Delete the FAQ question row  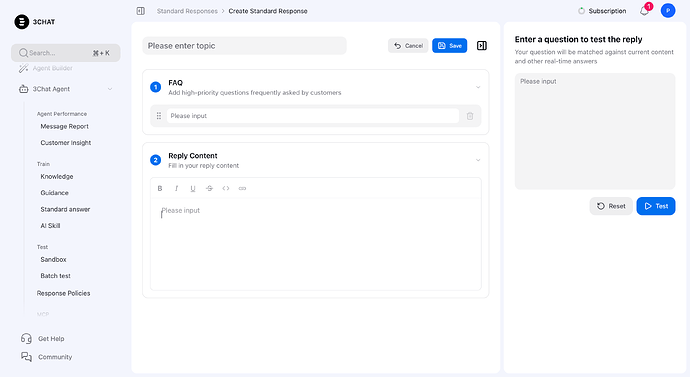click(x=470, y=116)
